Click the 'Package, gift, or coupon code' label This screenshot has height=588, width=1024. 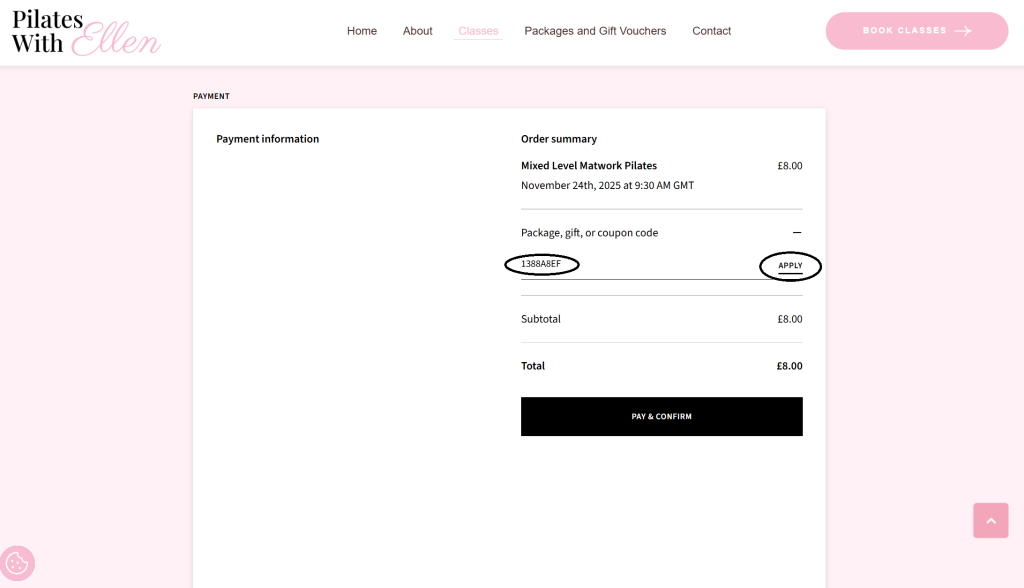tap(589, 232)
